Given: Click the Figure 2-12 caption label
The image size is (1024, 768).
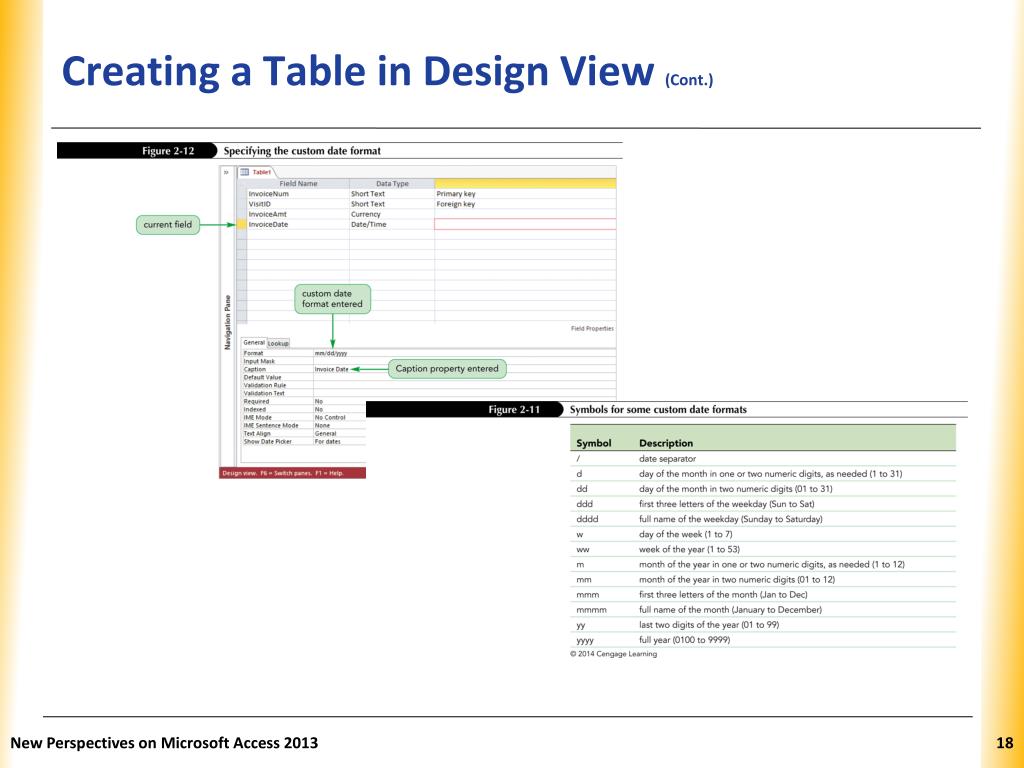Looking at the screenshot, I should (x=168, y=151).
